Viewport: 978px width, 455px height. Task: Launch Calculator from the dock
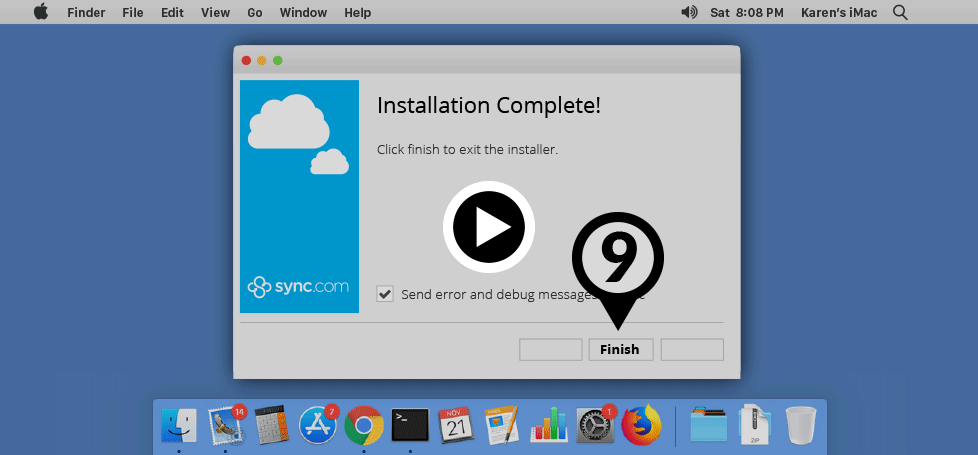[272, 425]
